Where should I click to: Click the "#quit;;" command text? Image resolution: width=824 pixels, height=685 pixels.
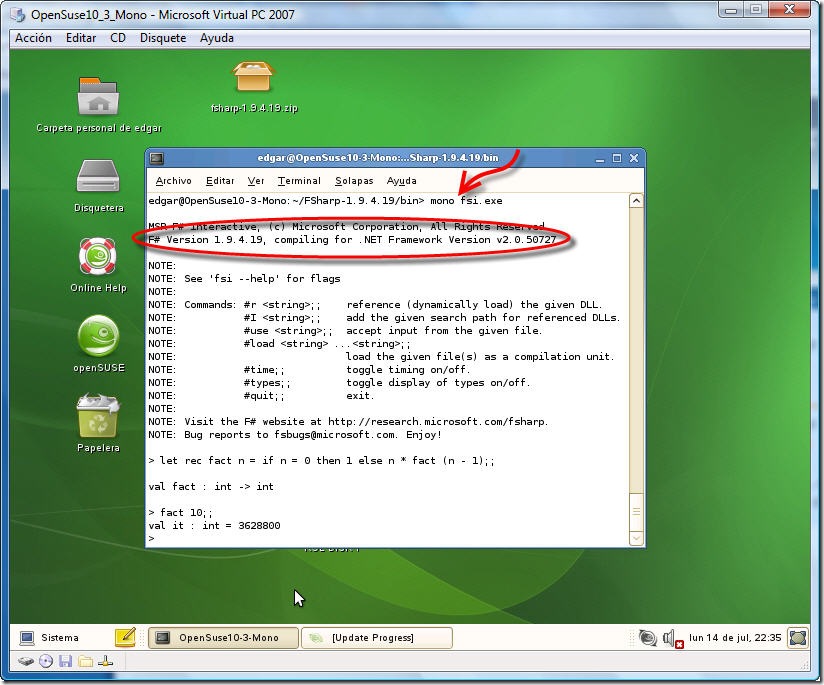(x=264, y=396)
